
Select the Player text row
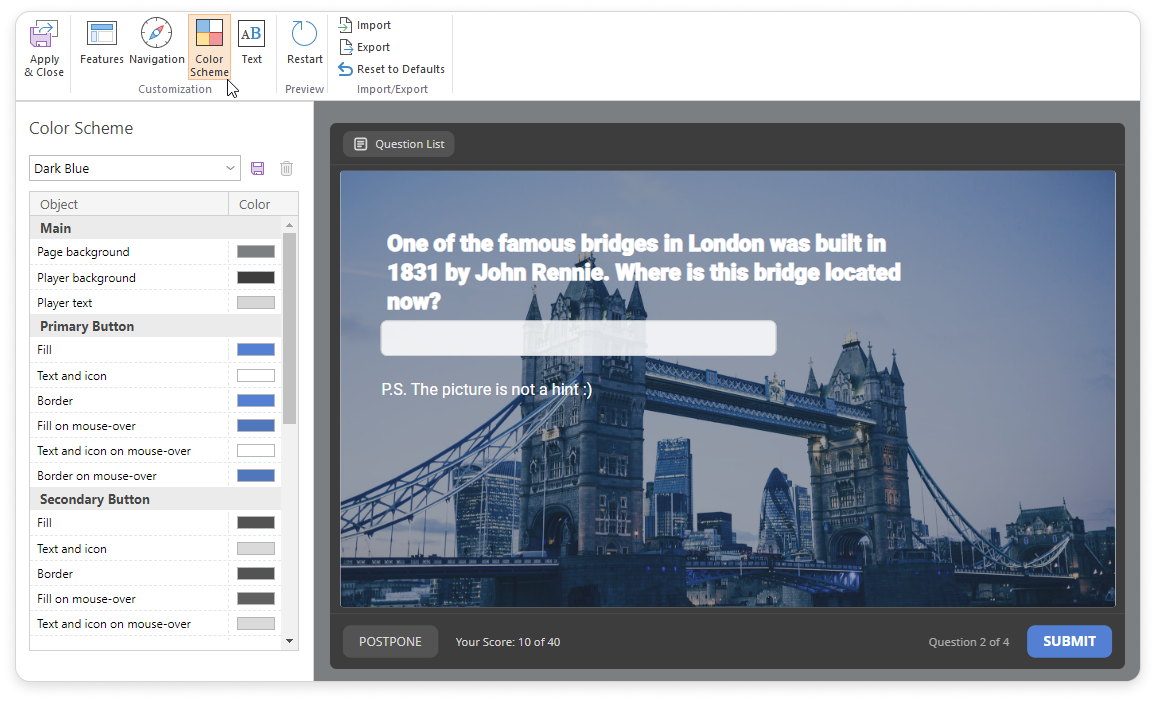coord(130,303)
